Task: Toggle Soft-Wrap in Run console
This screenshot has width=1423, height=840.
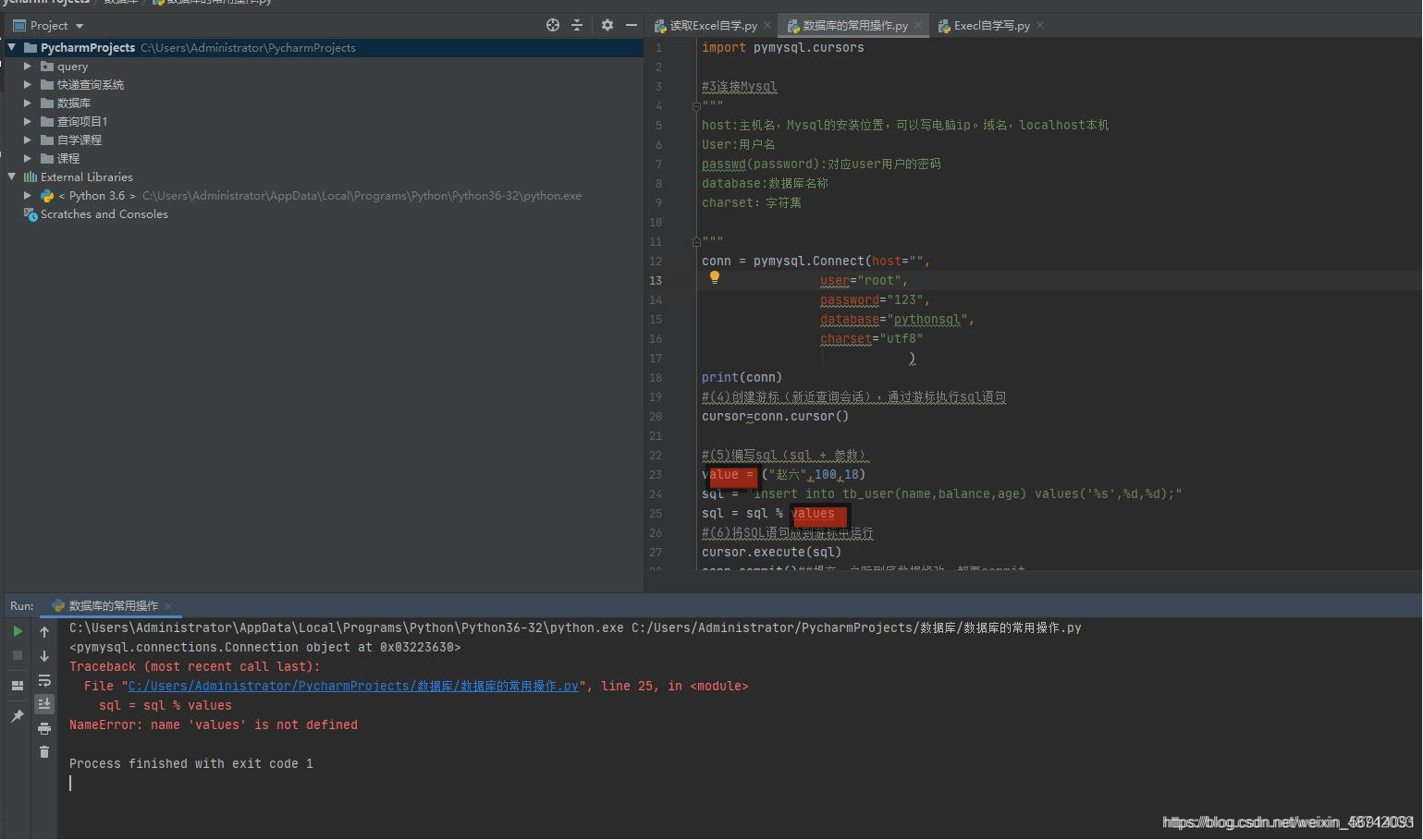Action: [44, 680]
